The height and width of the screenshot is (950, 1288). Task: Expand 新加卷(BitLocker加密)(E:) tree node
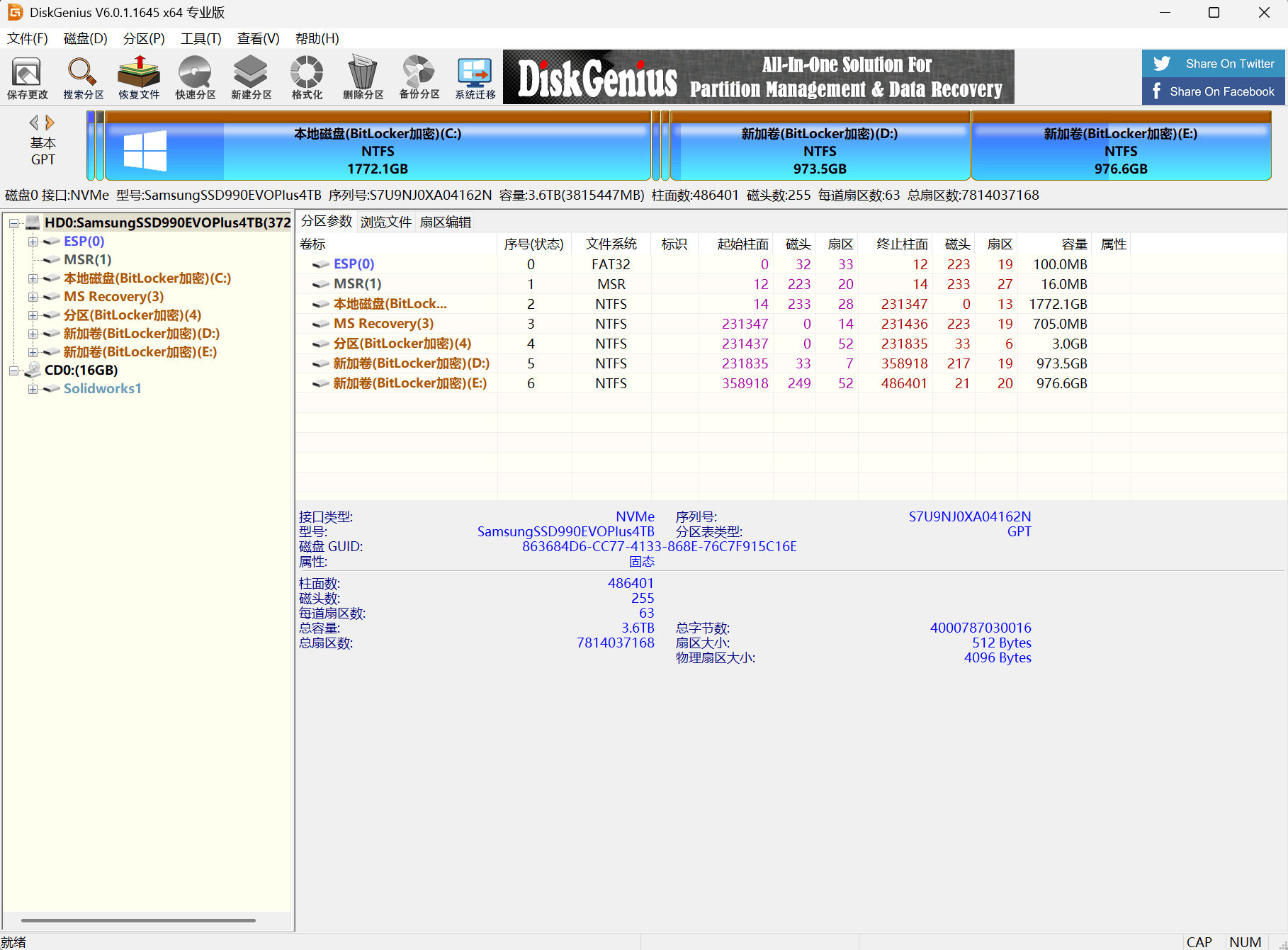click(33, 352)
